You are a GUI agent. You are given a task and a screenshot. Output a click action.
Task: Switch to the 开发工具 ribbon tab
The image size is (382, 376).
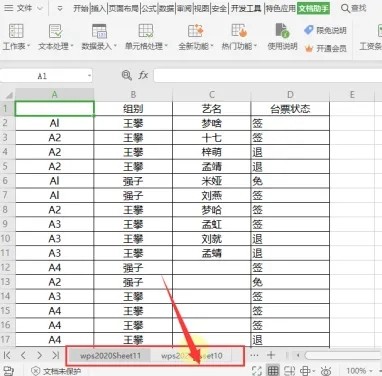246,8
